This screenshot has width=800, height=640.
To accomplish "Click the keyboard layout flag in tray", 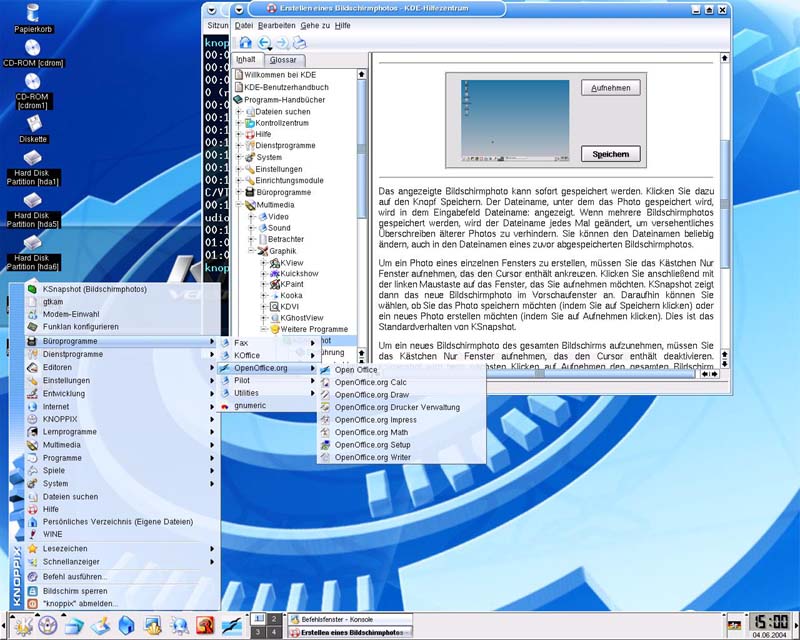I will 734,625.
